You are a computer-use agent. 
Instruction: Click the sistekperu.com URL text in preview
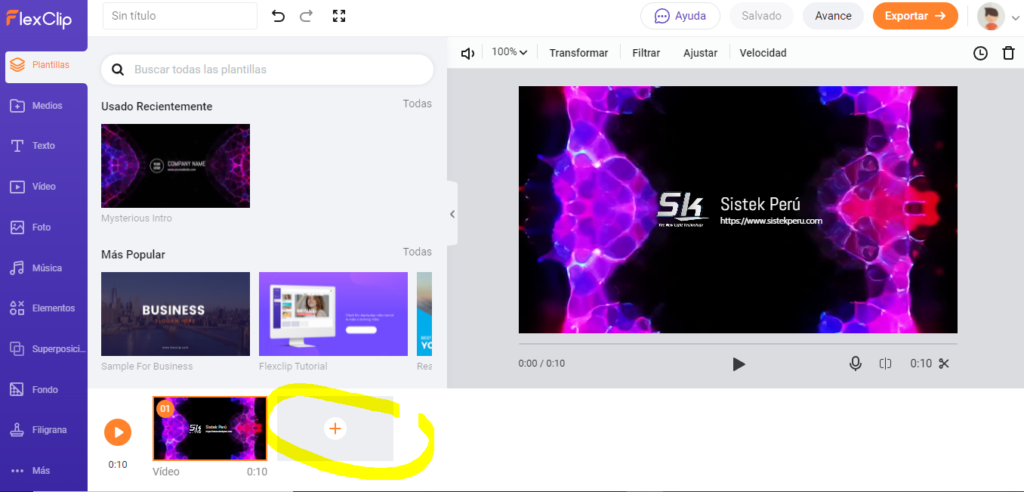pos(771,221)
